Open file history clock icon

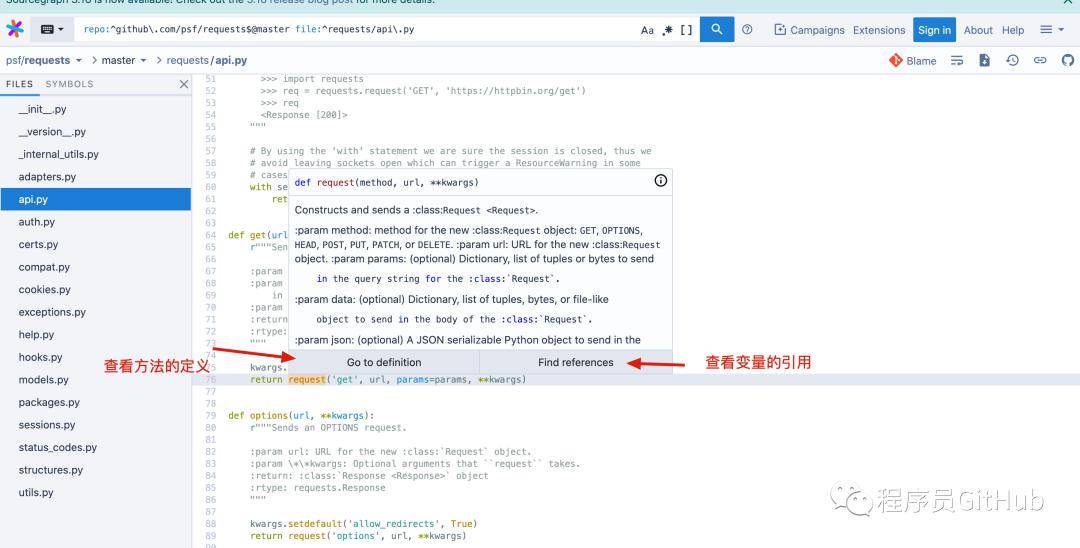pos(1012,61)
